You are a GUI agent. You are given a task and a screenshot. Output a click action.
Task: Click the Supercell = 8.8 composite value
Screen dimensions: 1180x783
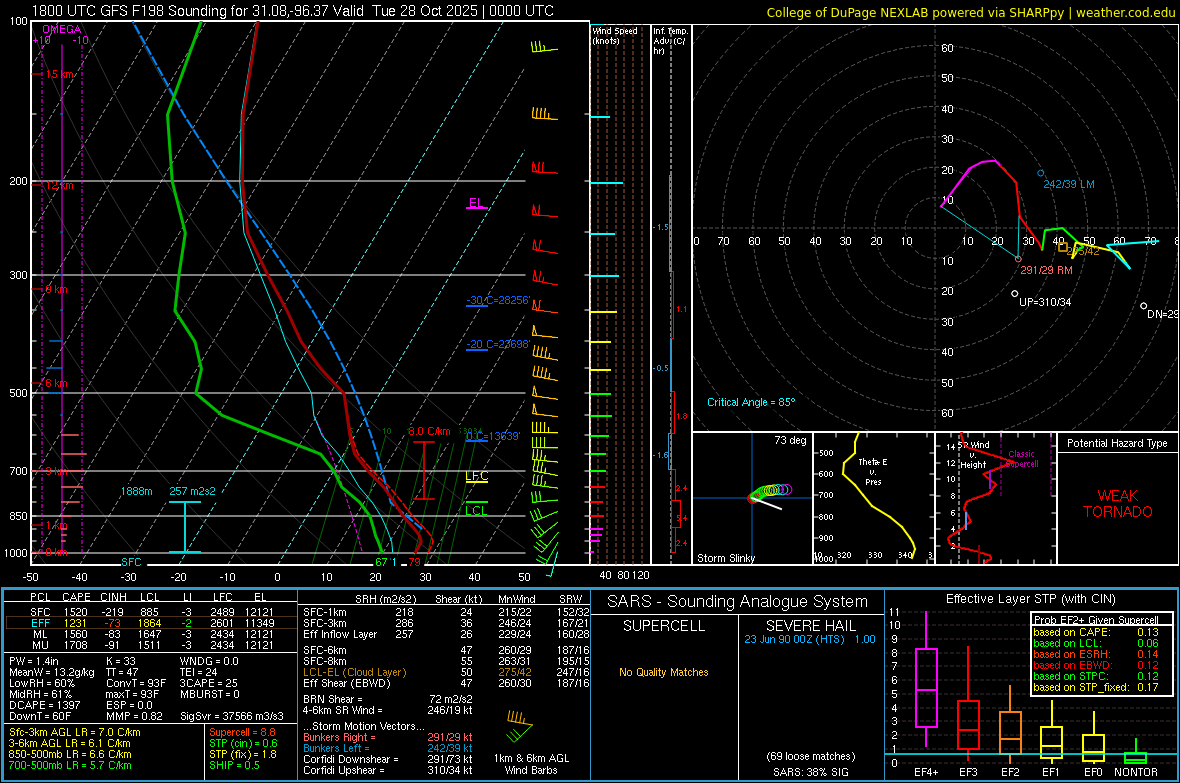(242, 732)
